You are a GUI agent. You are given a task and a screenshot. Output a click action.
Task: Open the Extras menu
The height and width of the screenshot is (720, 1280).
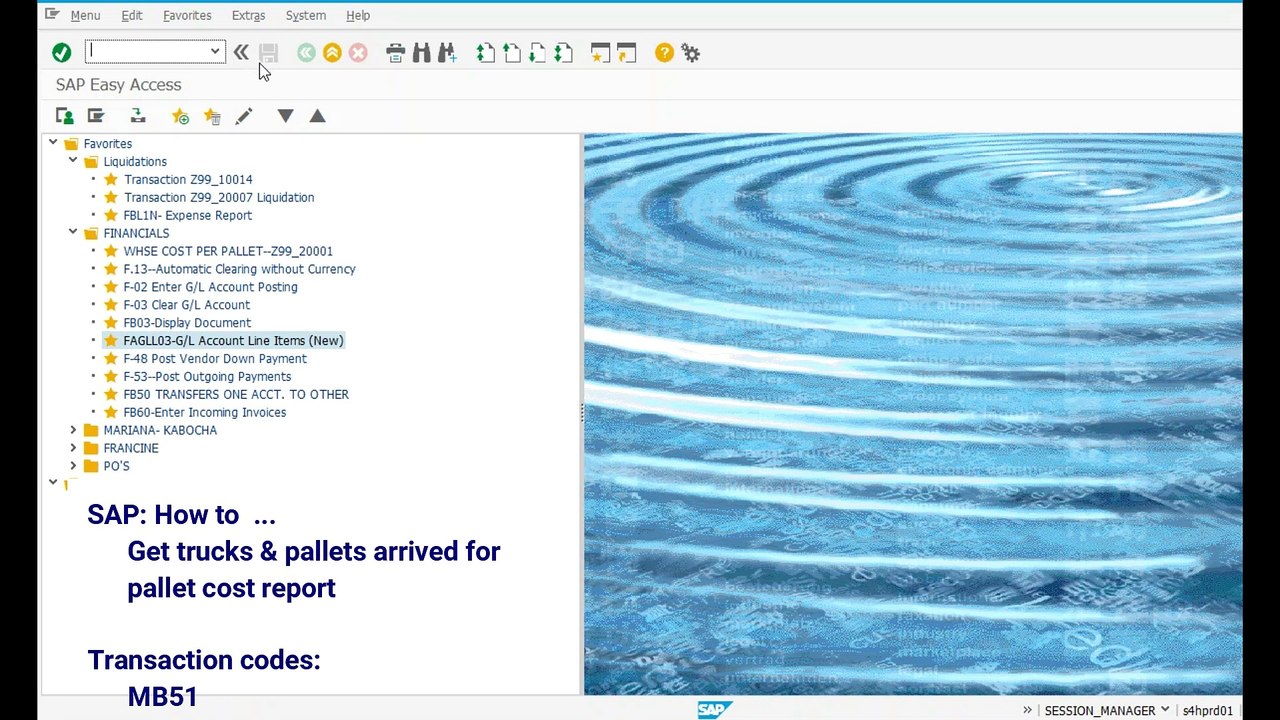[x=248, y=15]
